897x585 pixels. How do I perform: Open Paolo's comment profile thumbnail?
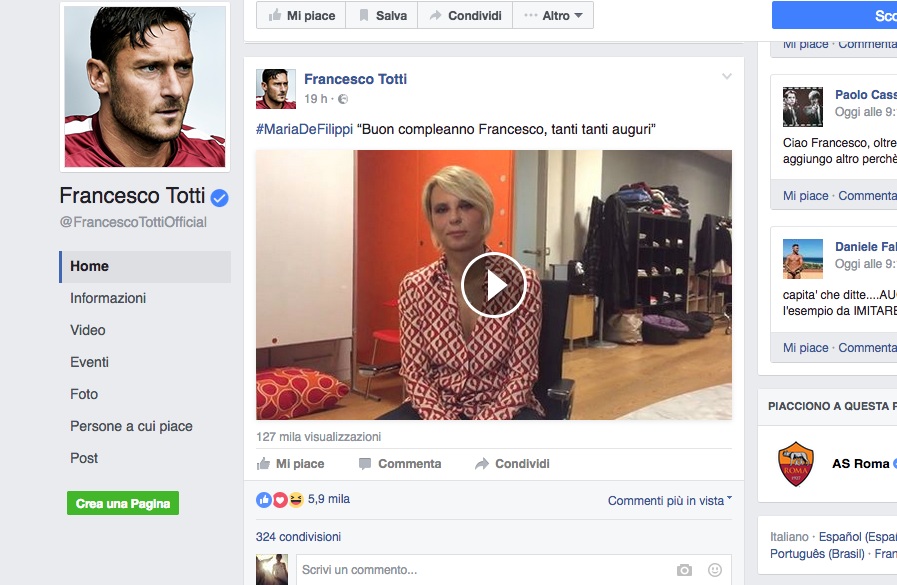(802, 106)
